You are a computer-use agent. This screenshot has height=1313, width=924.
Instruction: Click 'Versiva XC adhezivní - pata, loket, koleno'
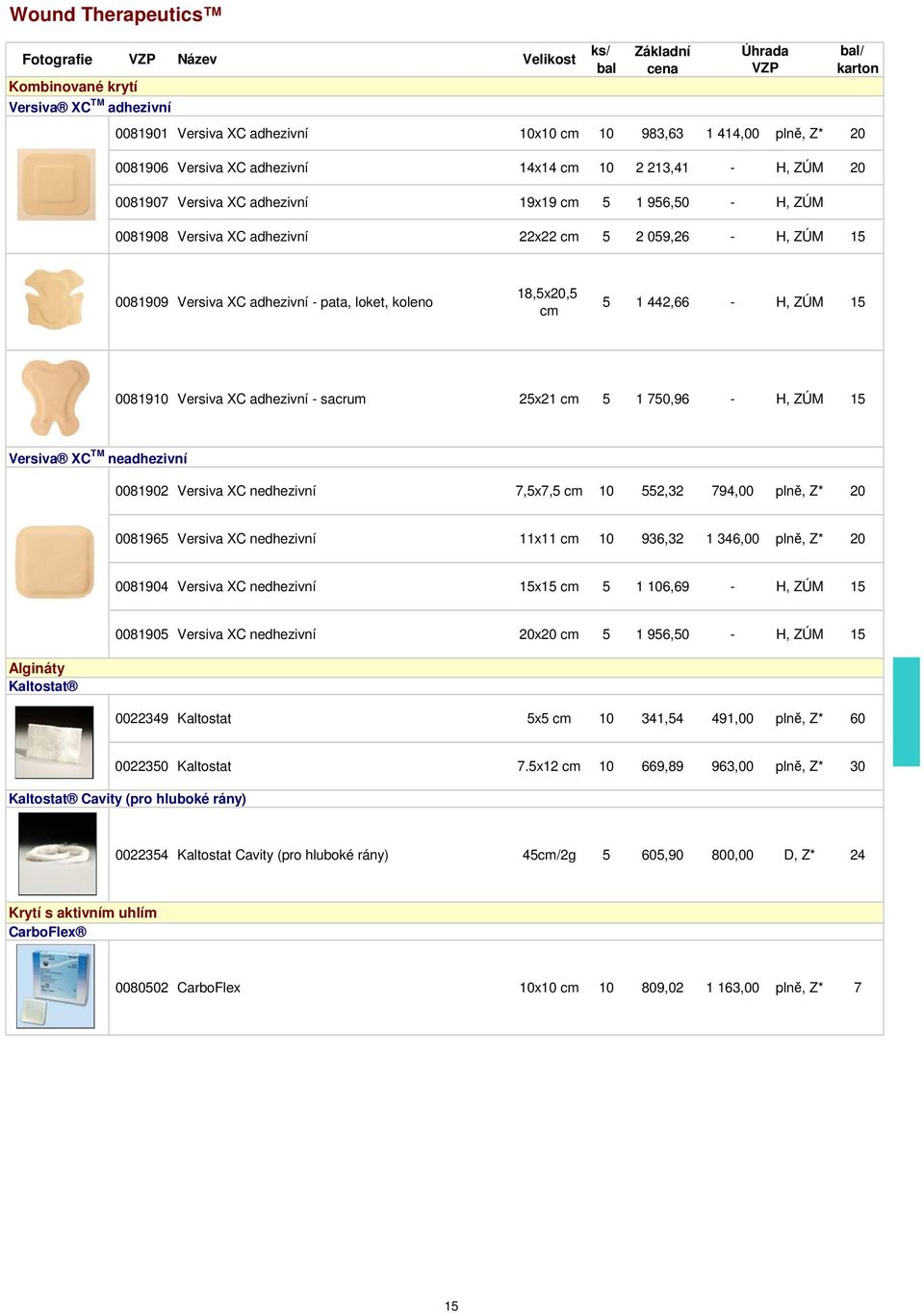[x=305, y=302]
